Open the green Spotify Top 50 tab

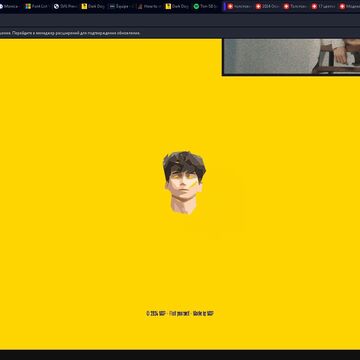coord(205,6)
